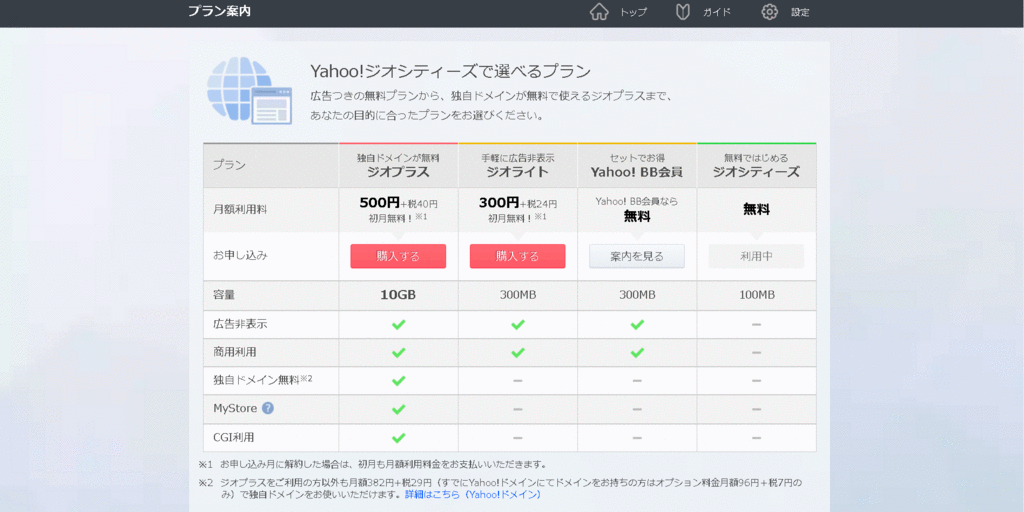Click the globe and browser window illustration
Screen dimensions: 1024x512
pos(249,91)
